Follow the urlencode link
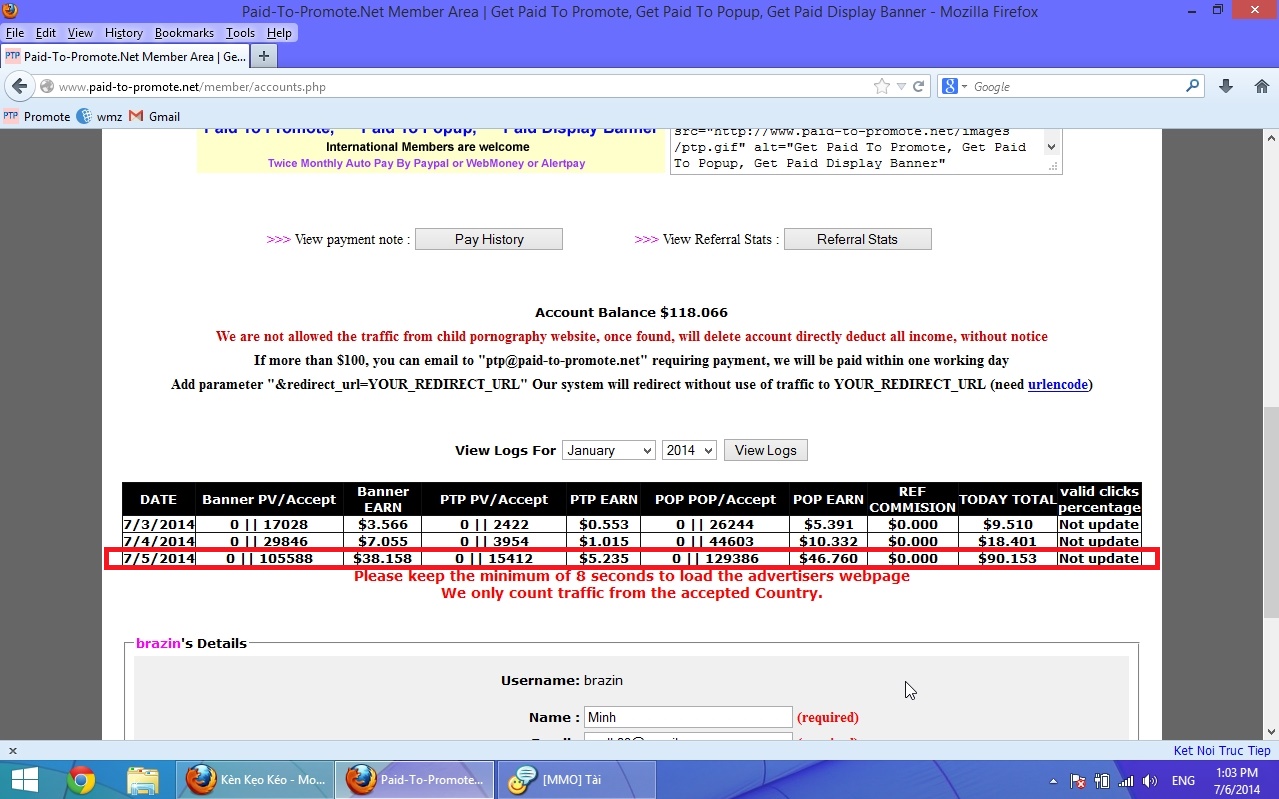1279x799 pixels. click(x=1057, y=384)
